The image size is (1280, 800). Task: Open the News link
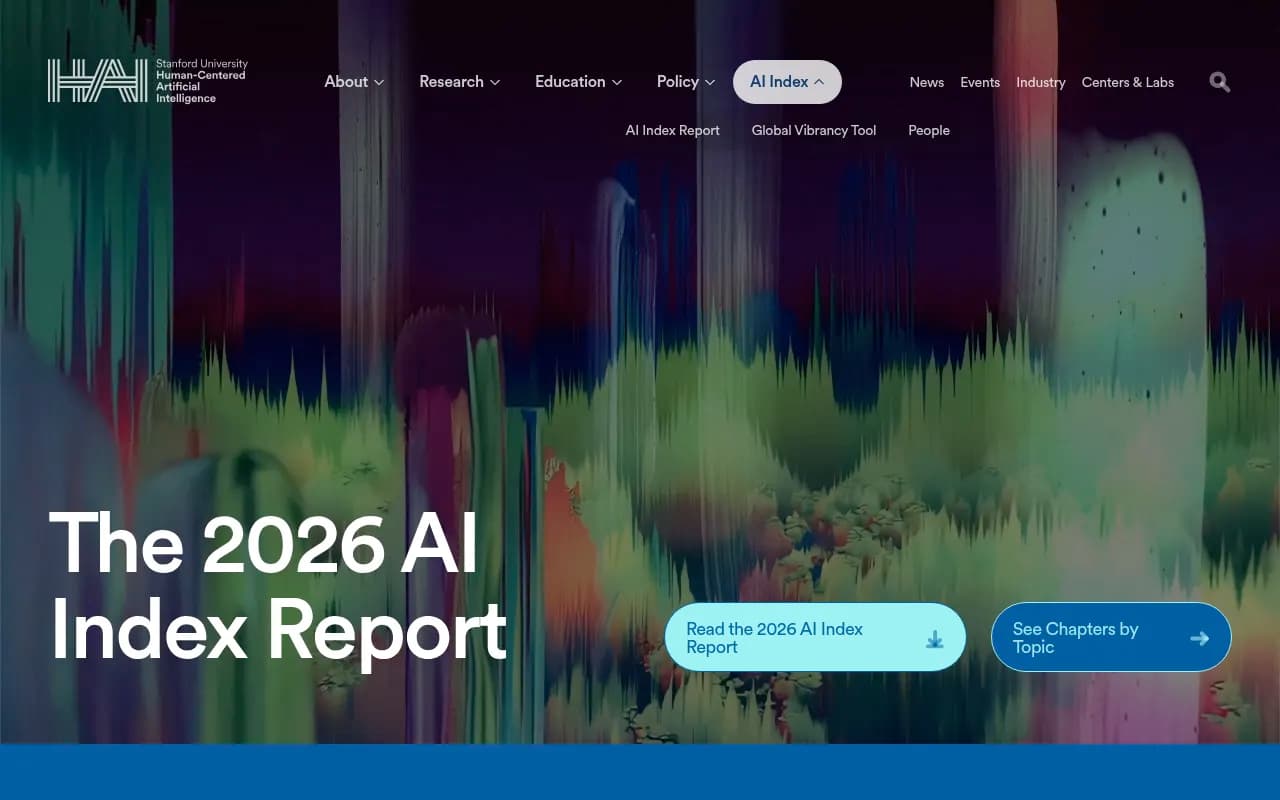(x=927, y=82)
